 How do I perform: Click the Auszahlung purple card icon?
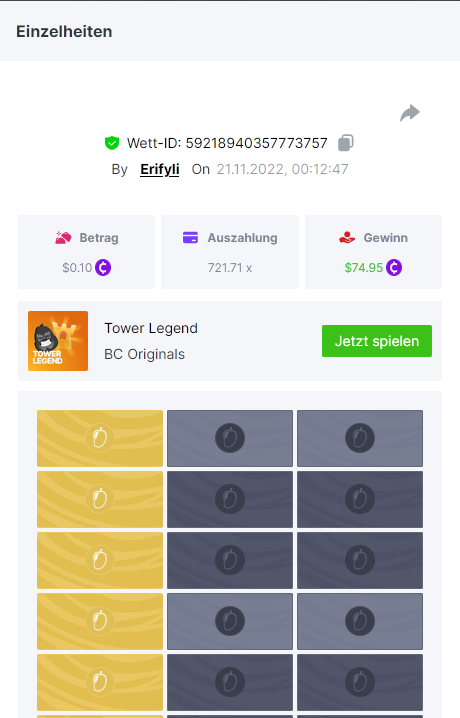(190, 238)
